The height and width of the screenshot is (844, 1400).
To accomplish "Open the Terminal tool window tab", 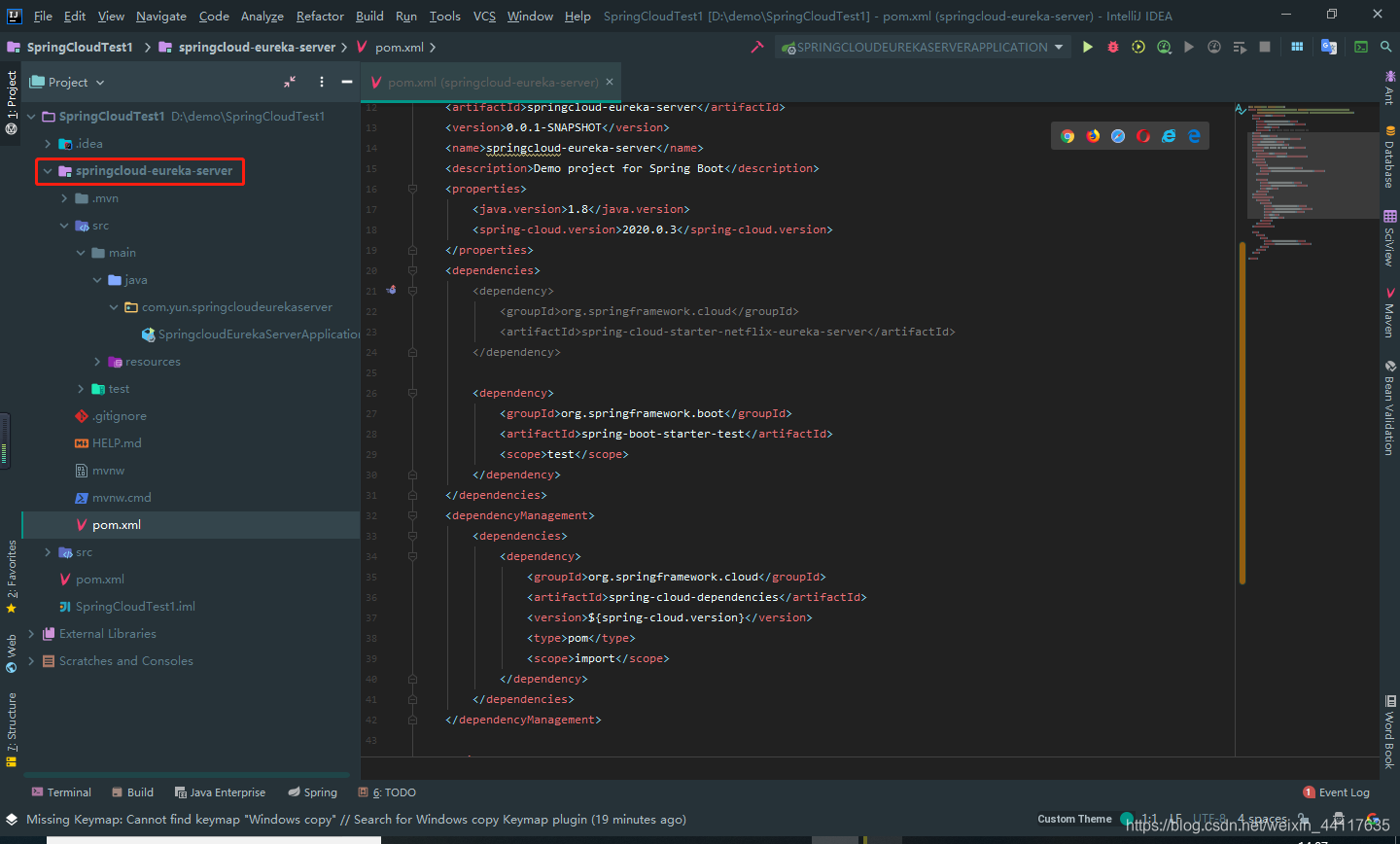I will click(x=61, y=792).
